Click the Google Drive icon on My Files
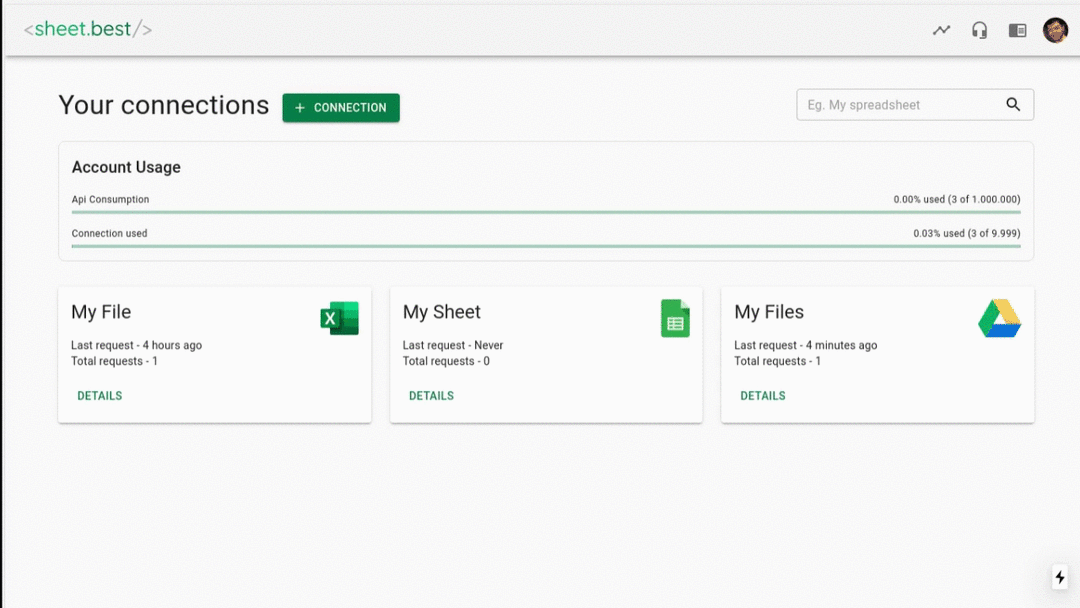Image resolution: width=1080 pixels, height=608 pixels. coord(999,318)
